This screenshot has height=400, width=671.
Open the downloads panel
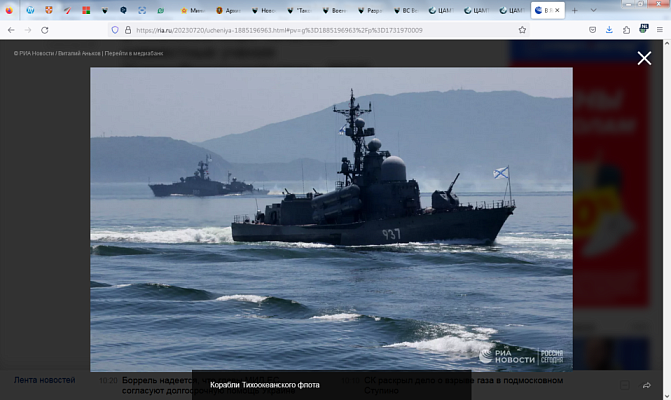[609, 30]
